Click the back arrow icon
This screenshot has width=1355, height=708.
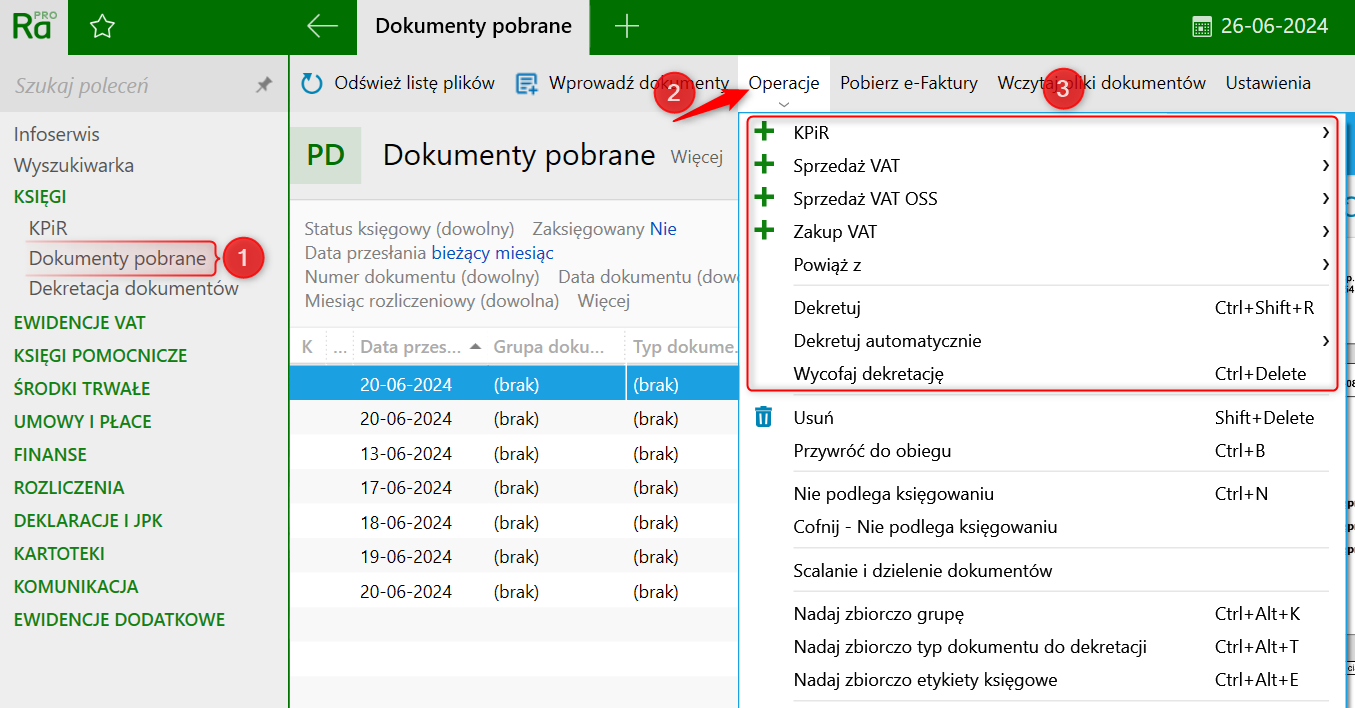[322, 27]
